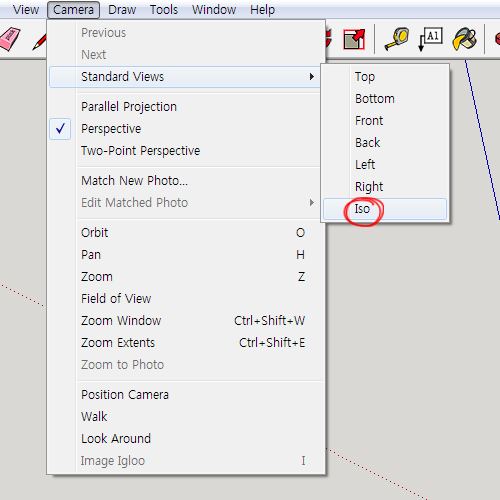Screen dimensions: 500x500
Task: Close the open Camera menu
Action: tap(73, 10)
